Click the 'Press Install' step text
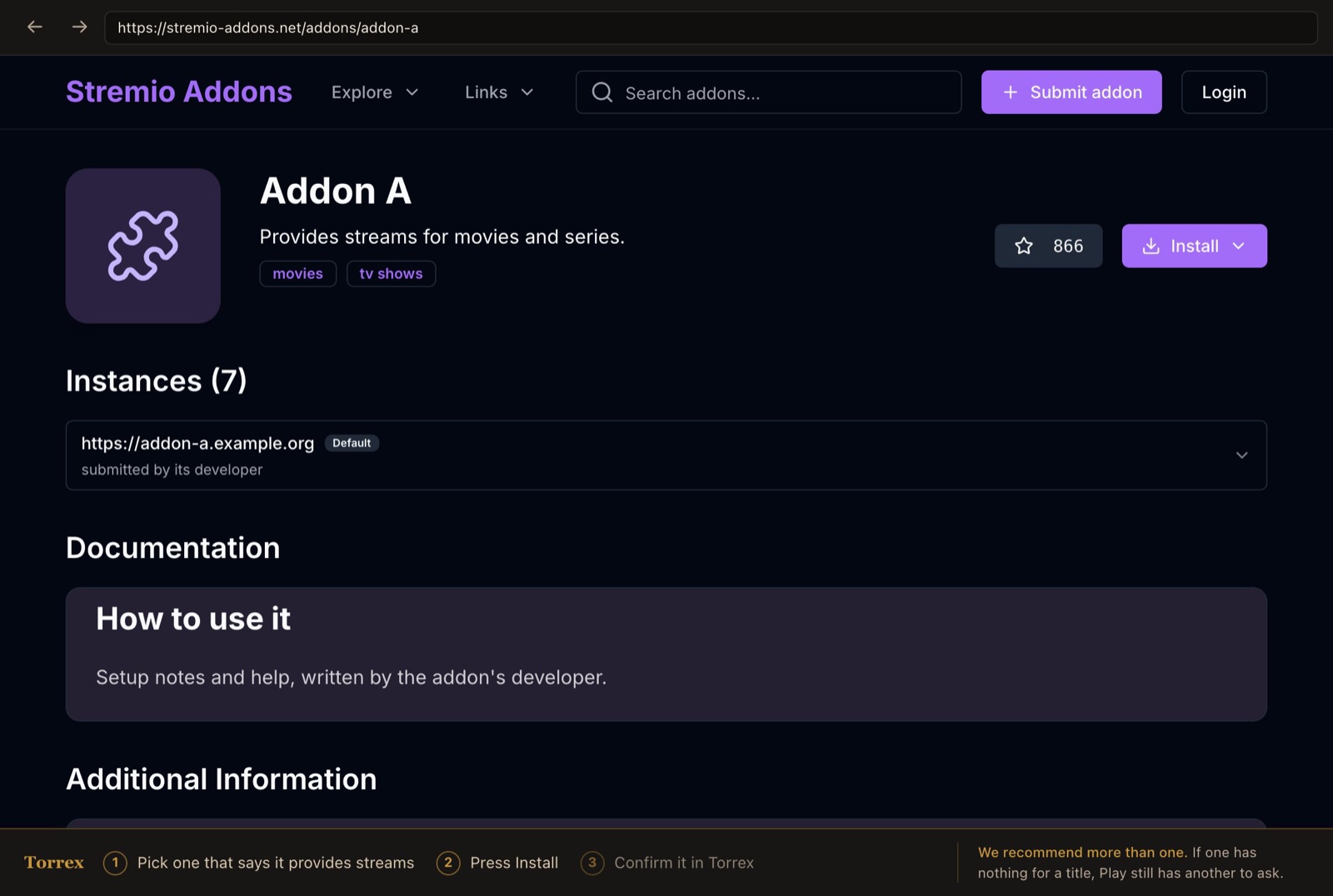Viewport: 1333px width, 896px height. tap(514, 863)
